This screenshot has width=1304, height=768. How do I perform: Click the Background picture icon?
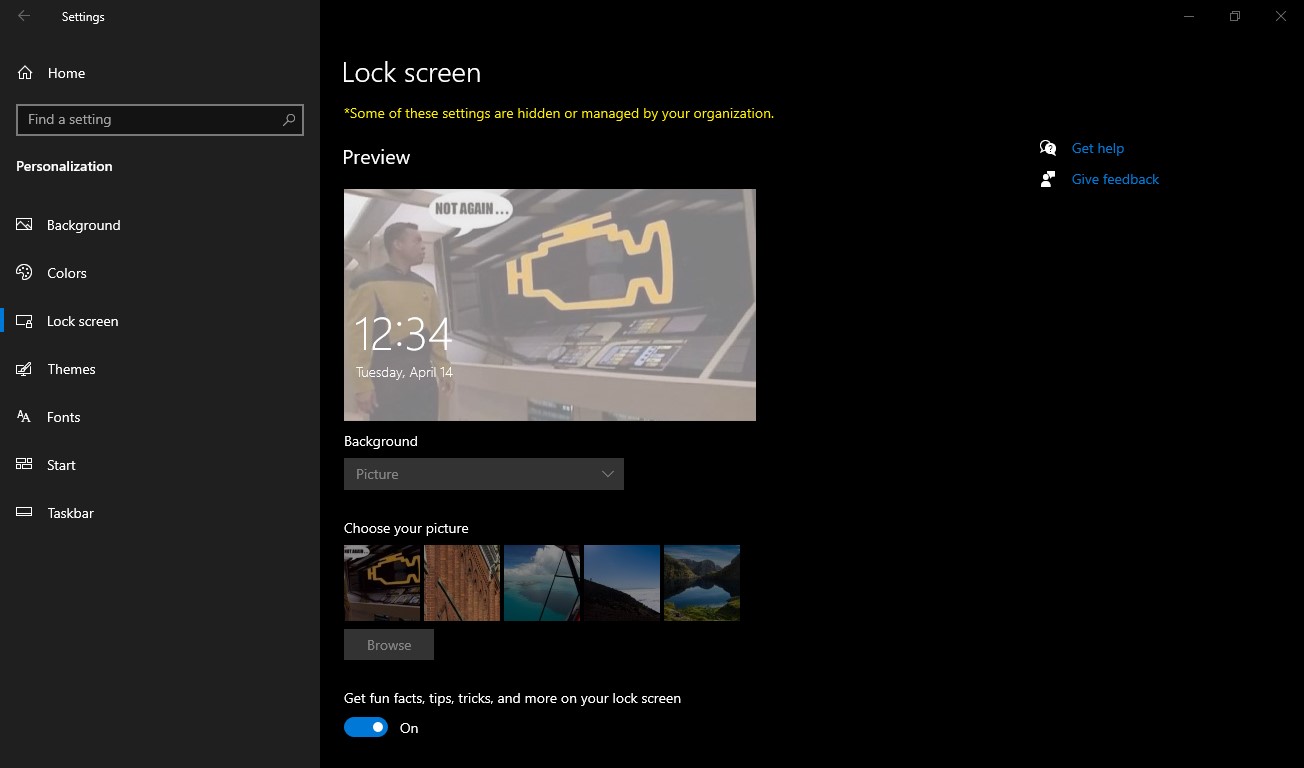coord(25,225)
